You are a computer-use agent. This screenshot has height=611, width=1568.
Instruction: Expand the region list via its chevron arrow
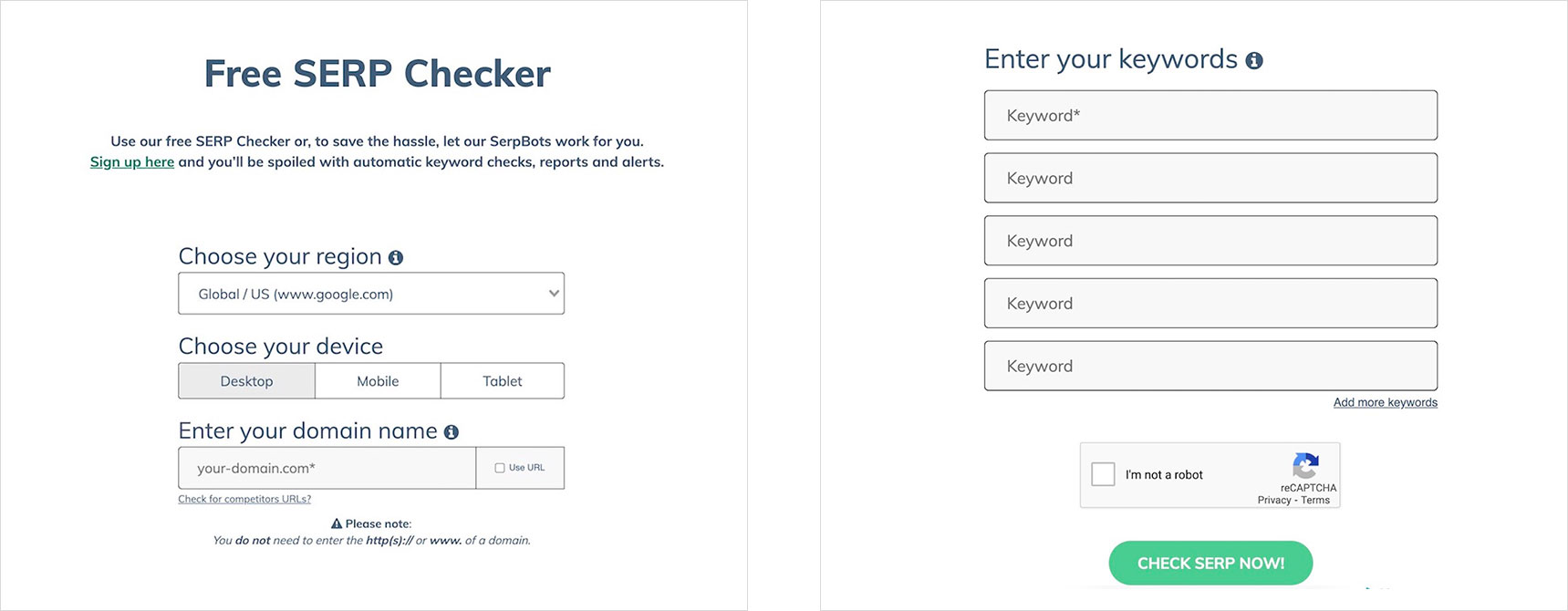pos(554,294)
